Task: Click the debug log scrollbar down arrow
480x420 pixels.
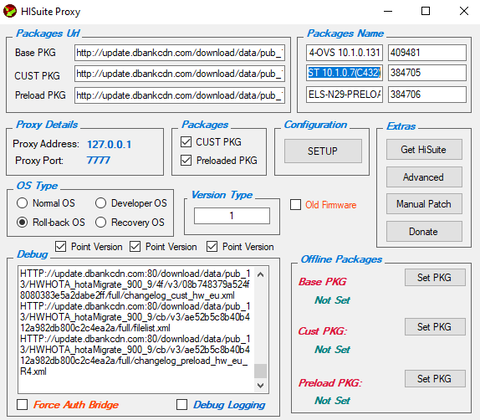Action: 261,385
